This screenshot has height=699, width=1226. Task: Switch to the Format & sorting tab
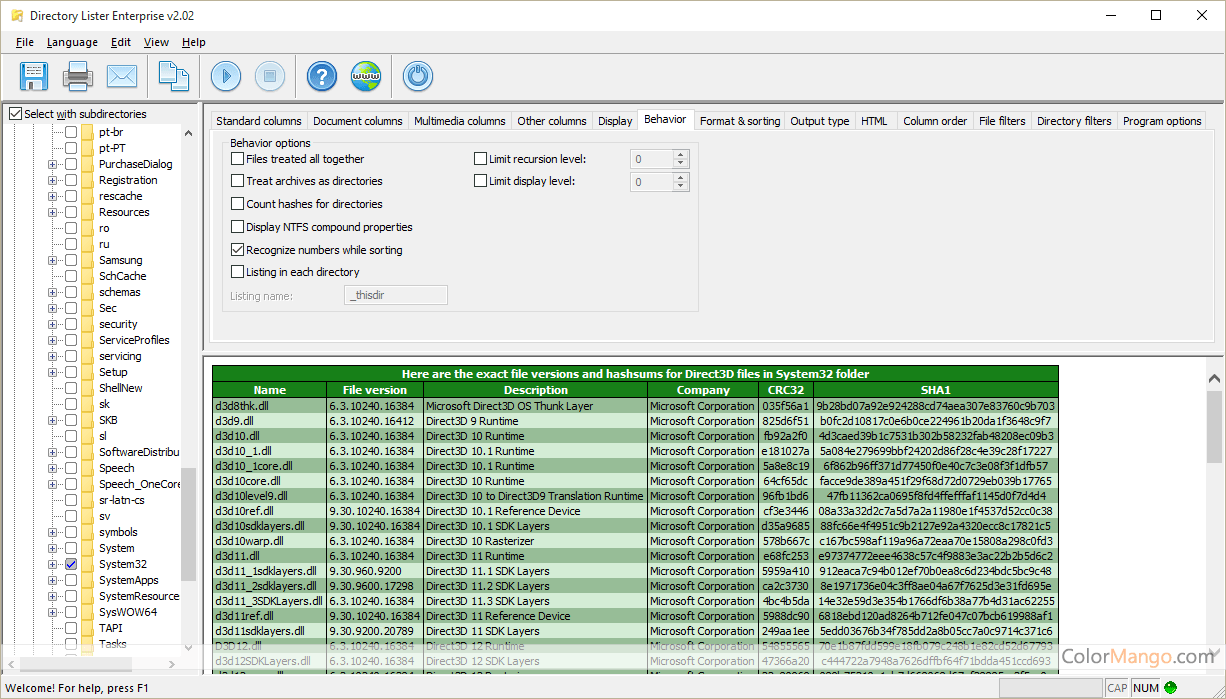click(x=739, y=121)
